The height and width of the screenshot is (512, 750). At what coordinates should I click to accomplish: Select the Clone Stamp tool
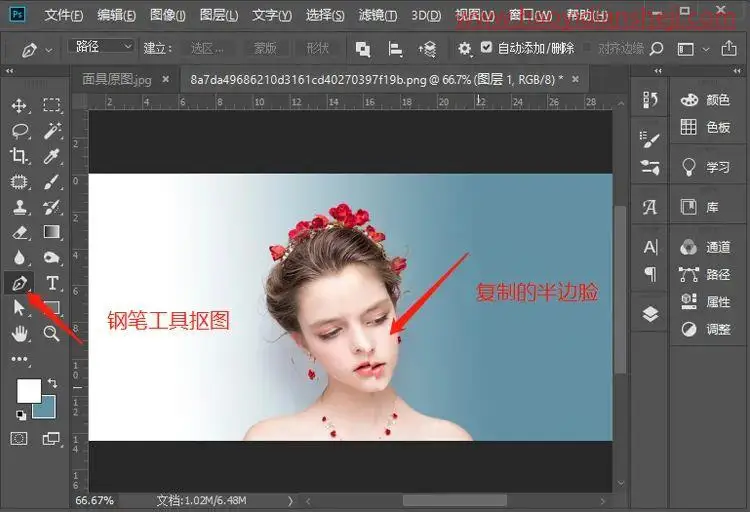pos(19,207)
